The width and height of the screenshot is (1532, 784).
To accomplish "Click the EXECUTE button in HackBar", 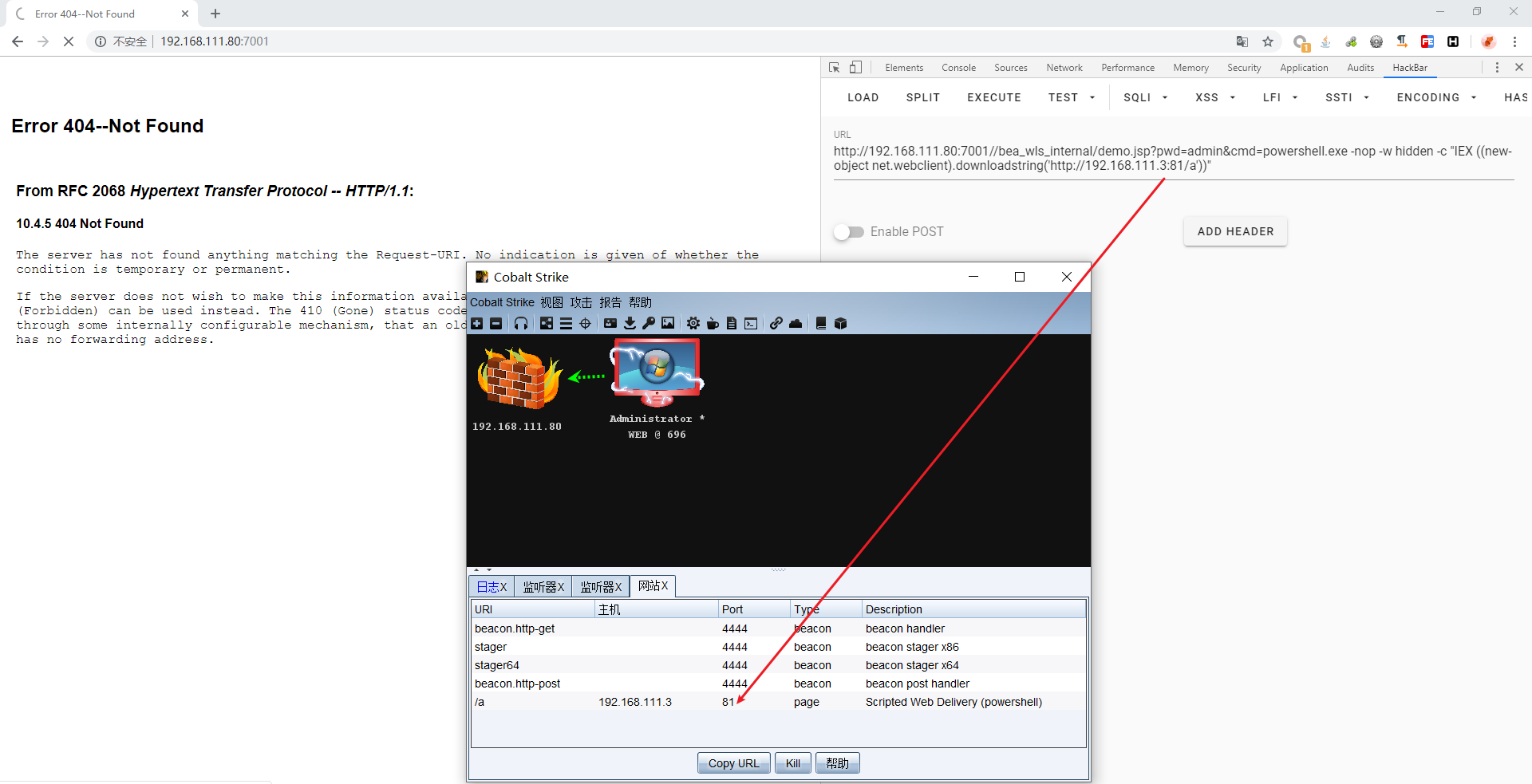I will [x=994, y=97].
